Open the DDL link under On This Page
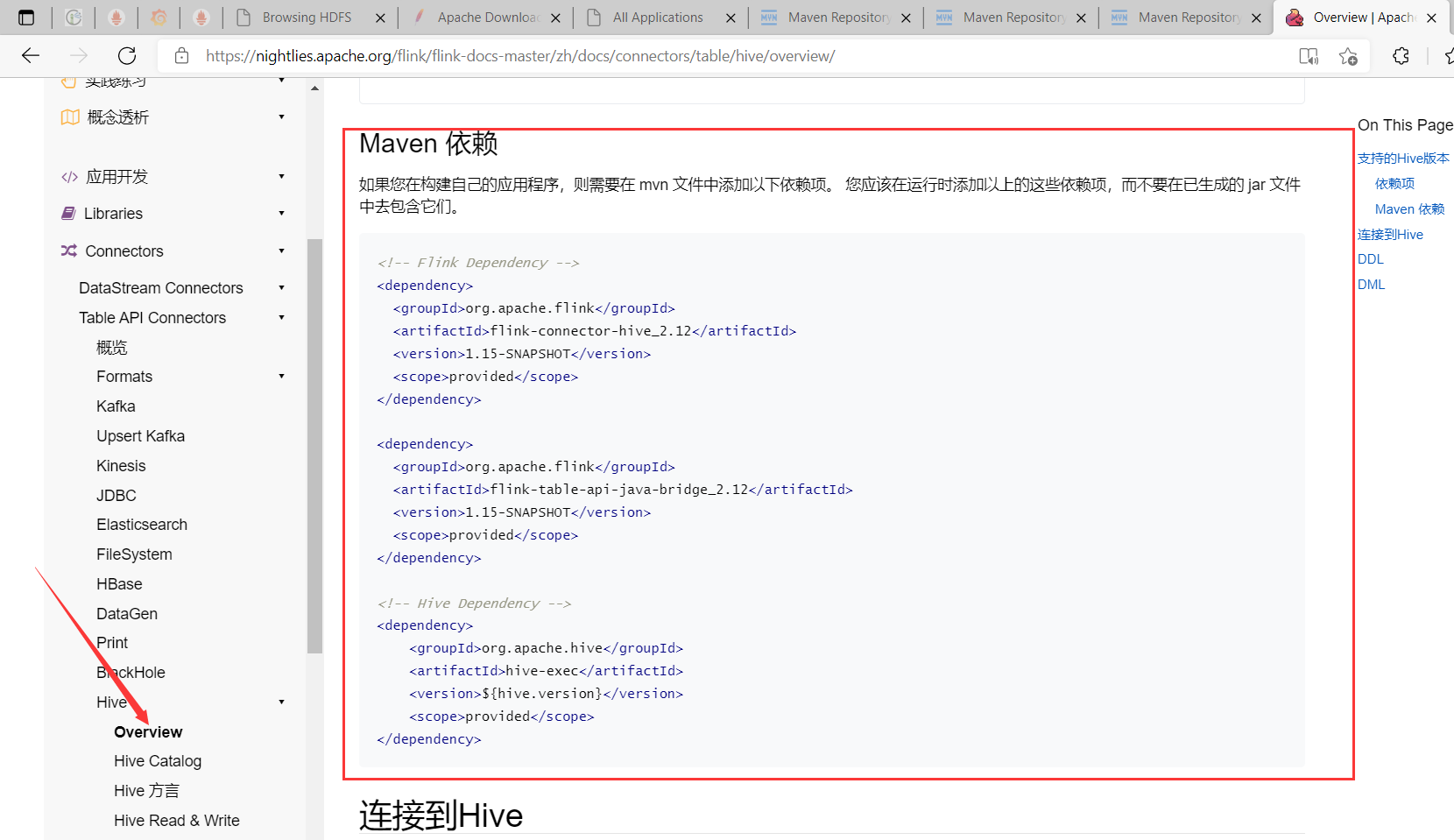This screenshot has width=1454, height=840. point(1370,258)
